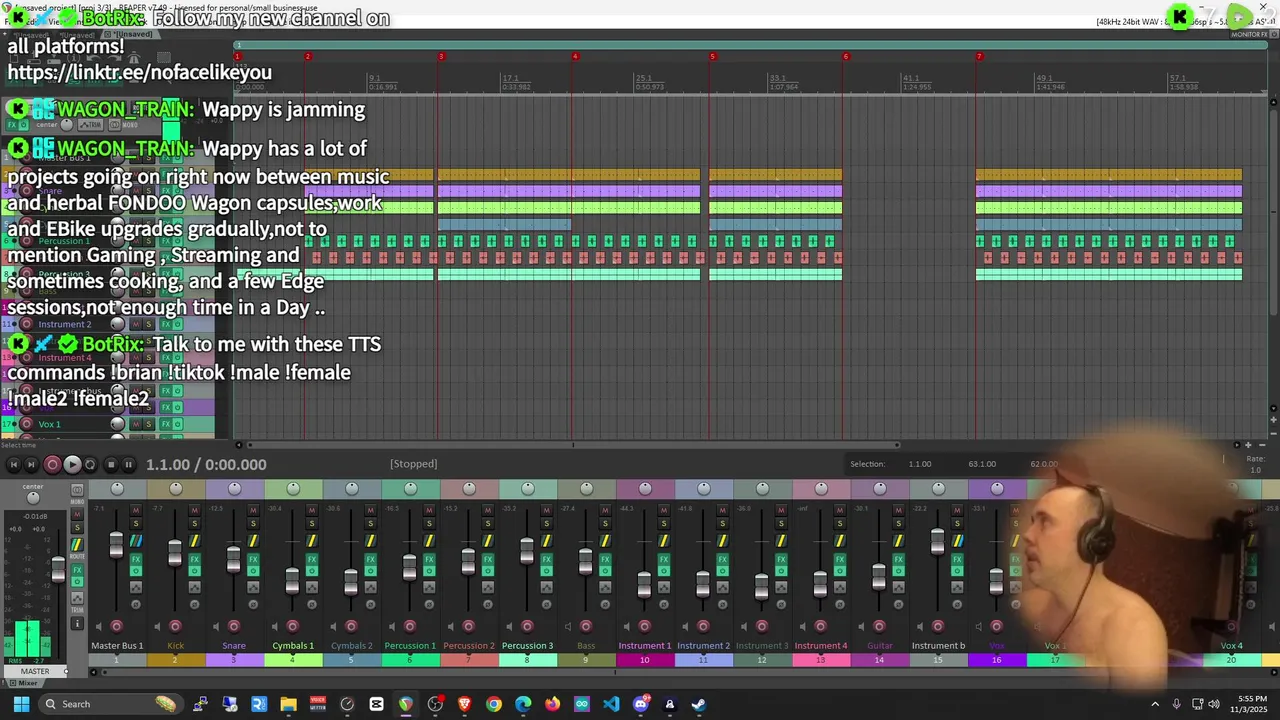Mute the master track
This screenshot has width=1280, height=720.
77,514
